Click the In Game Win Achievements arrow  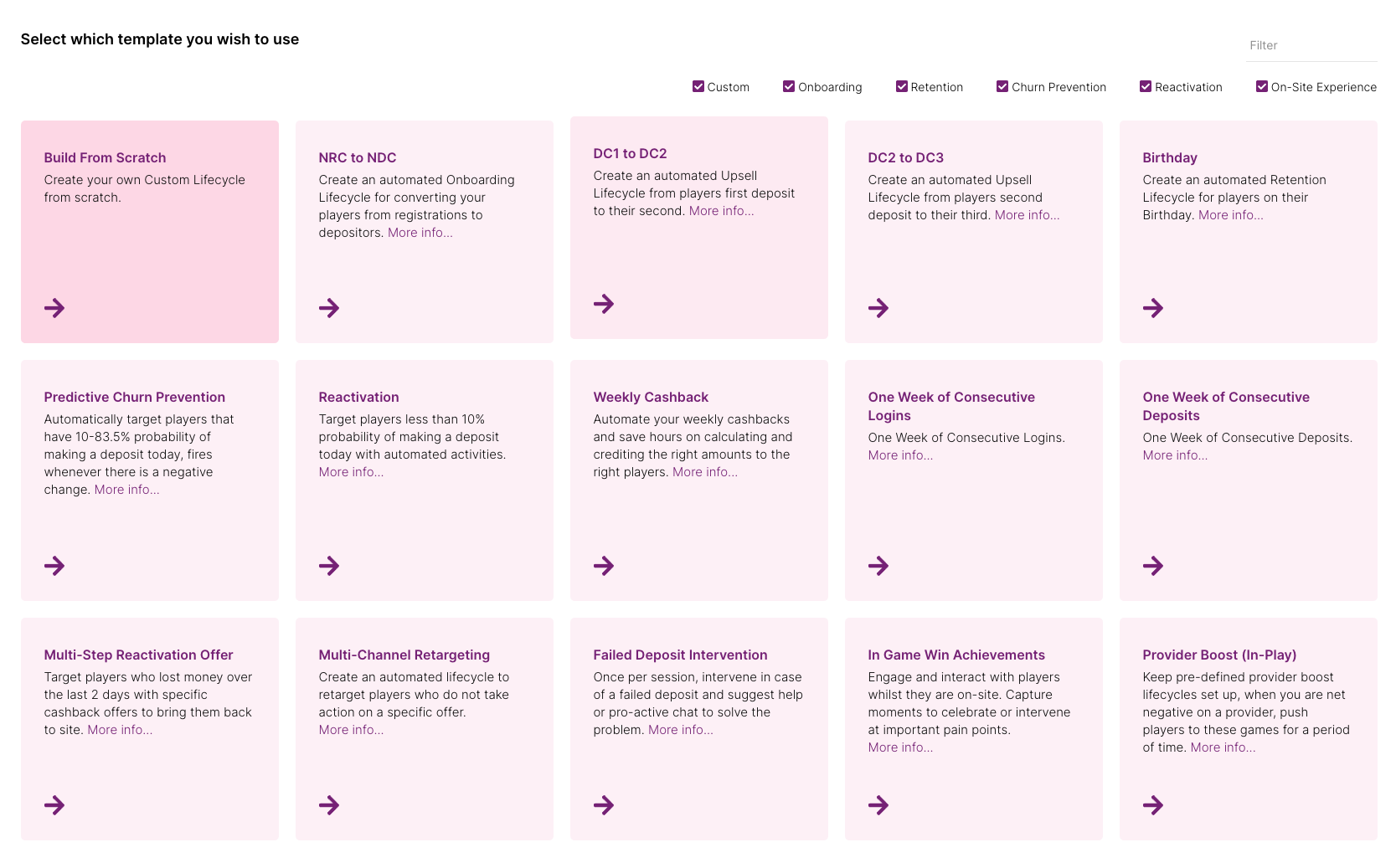click(x=878, y=805)
